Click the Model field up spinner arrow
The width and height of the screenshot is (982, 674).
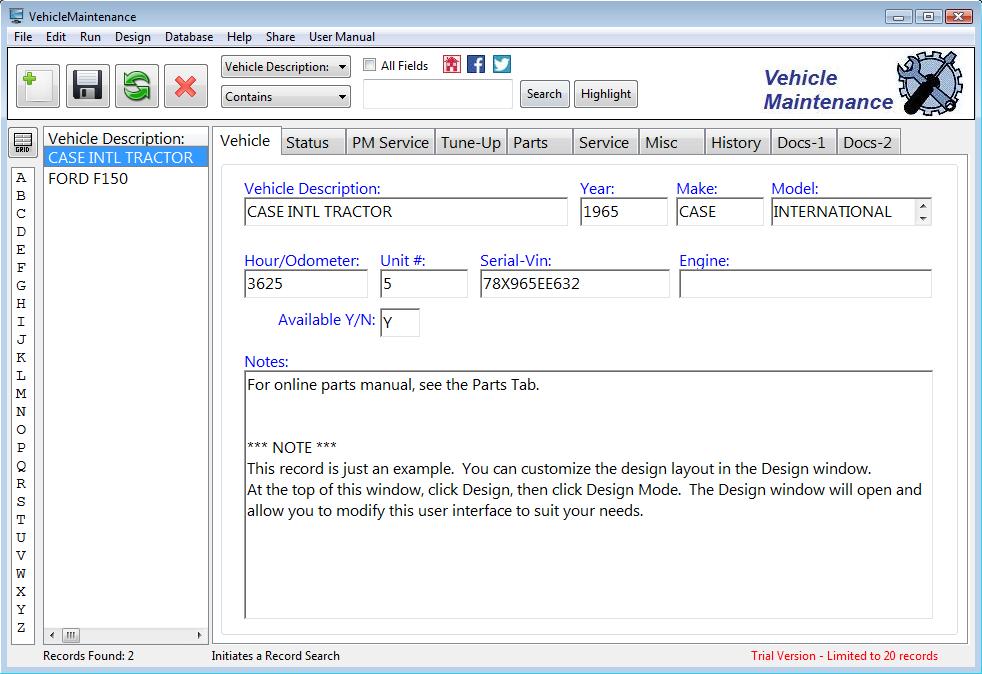(923, 206)
